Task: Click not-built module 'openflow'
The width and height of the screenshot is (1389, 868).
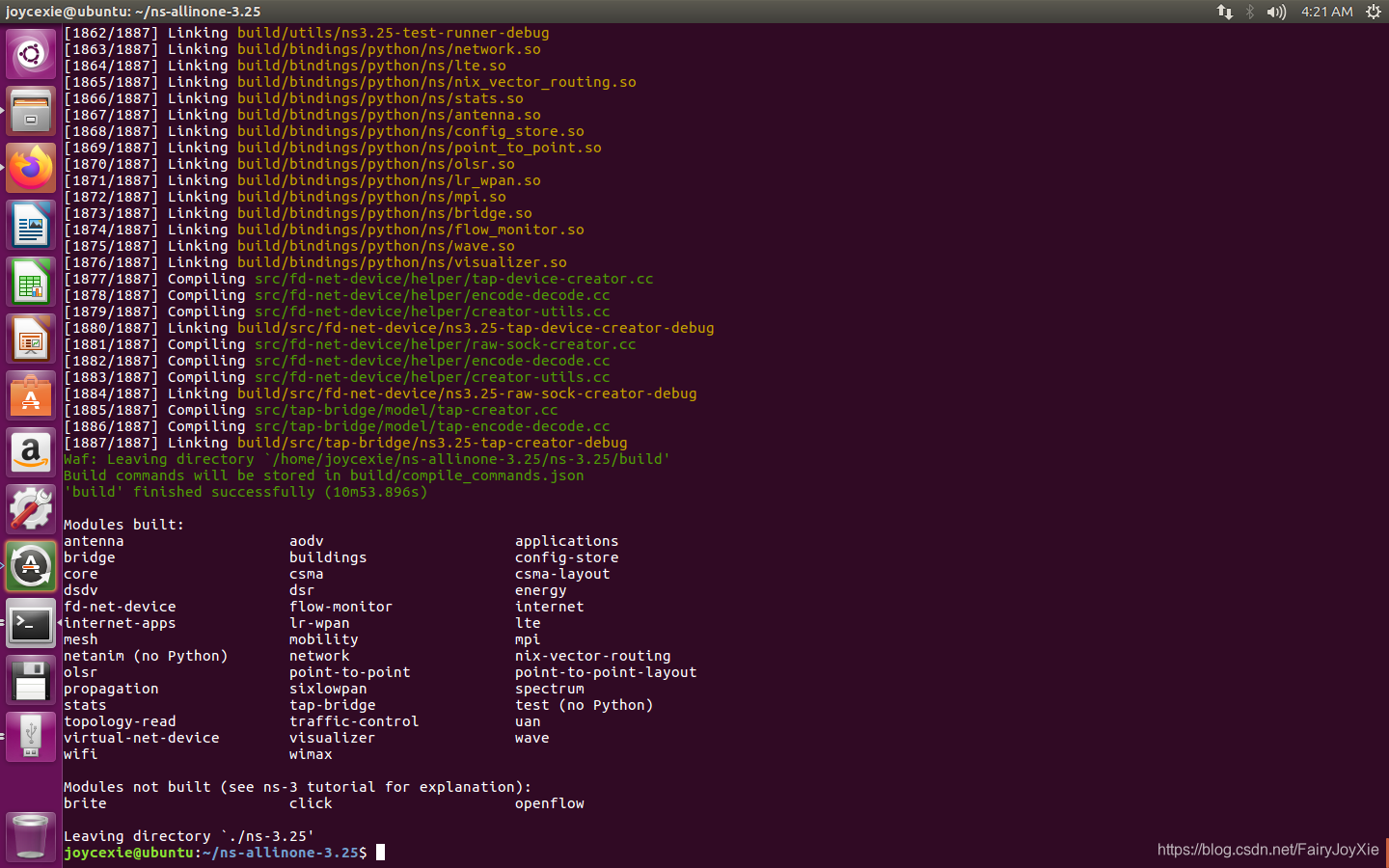Action: [x=550, y=803]
